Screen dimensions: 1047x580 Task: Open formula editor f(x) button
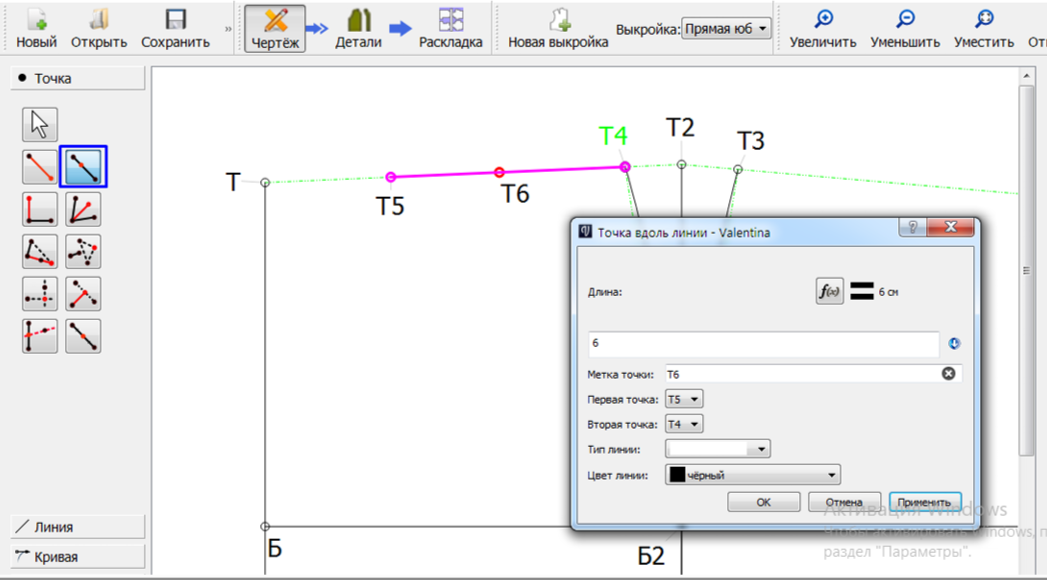click(829, 291)
